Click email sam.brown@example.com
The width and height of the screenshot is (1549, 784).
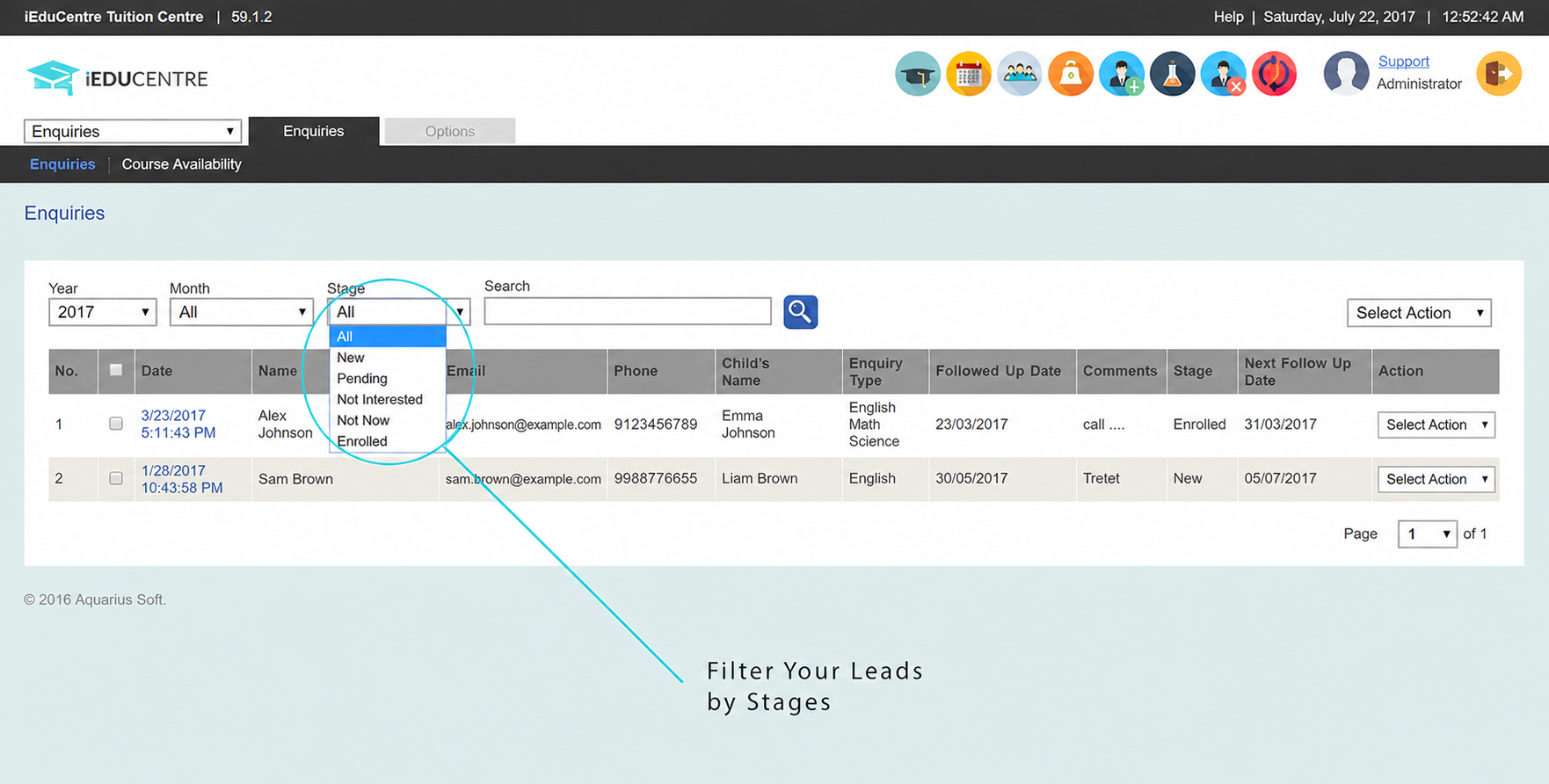pos(523,479)
